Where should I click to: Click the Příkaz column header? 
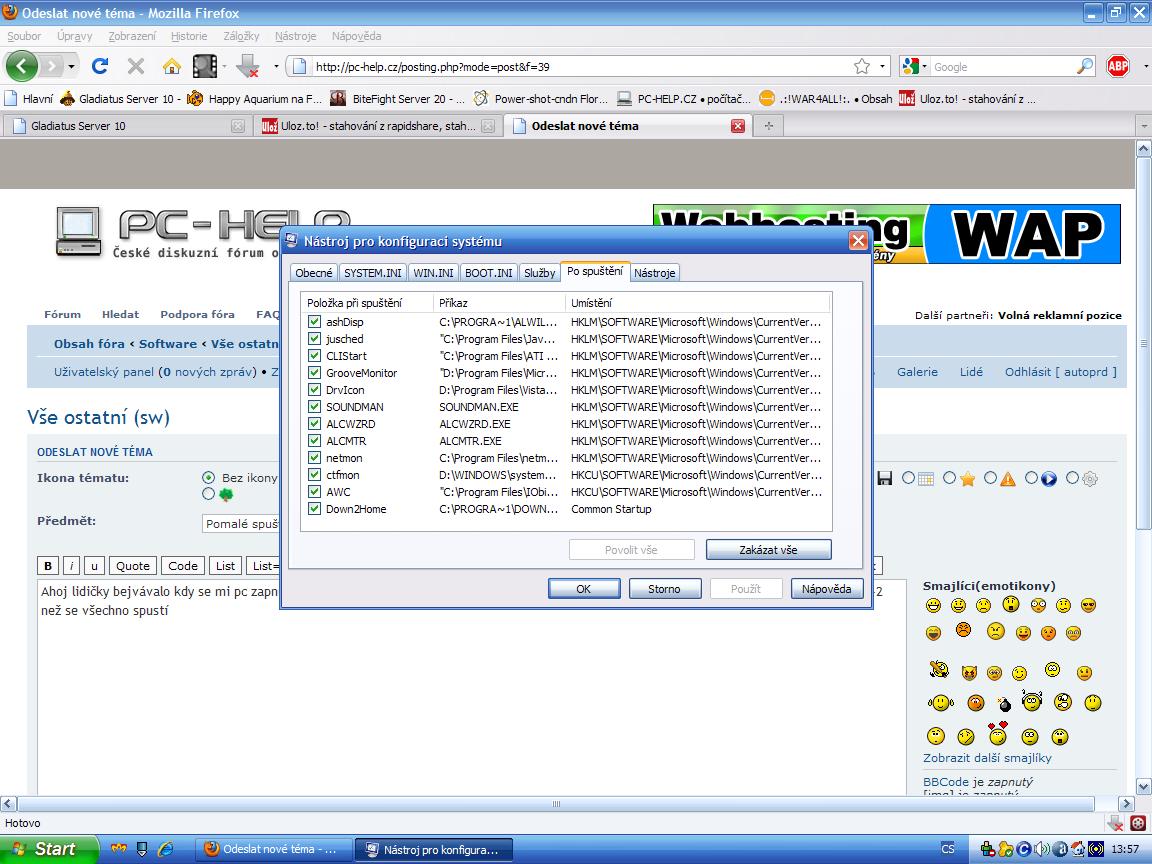pos(498,302)
